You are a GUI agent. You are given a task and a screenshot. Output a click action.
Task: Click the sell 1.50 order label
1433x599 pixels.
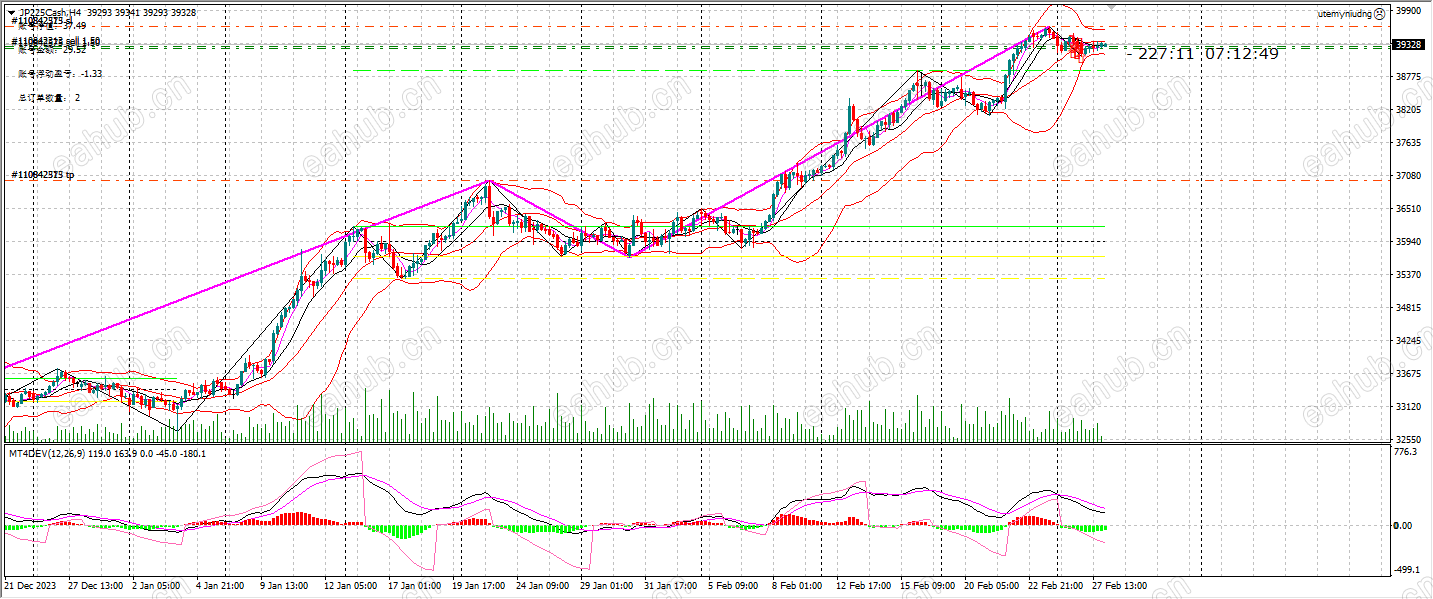(x=56, y=41)
